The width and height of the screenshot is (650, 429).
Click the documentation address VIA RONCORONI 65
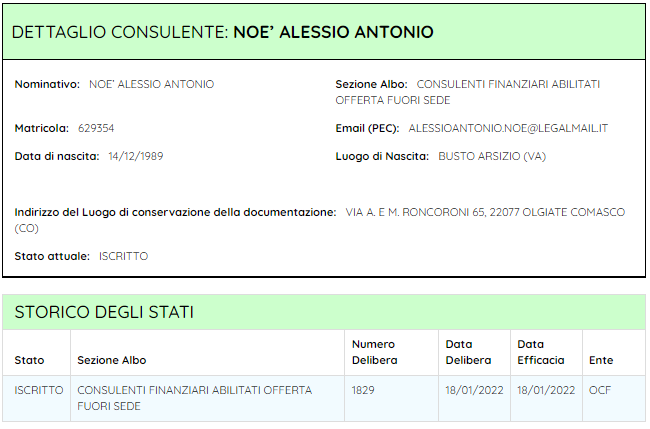[320, 220]
